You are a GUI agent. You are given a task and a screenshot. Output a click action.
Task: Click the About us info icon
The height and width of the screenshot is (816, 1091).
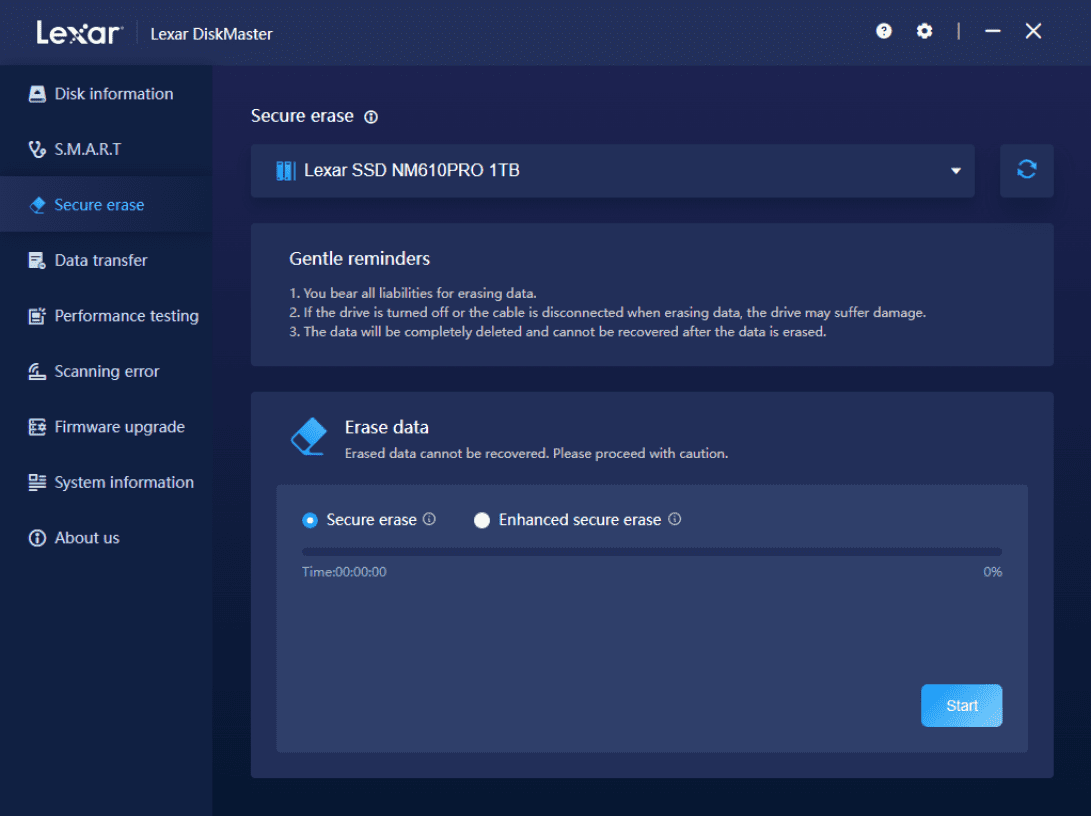37,538
